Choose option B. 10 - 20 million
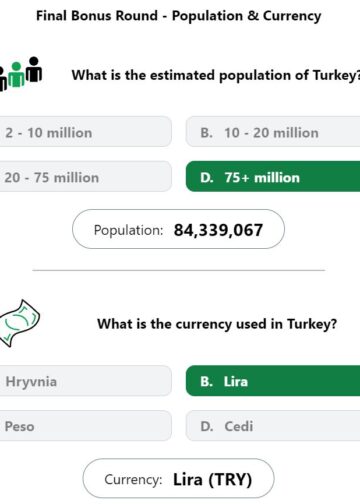This screenshot has height=504, width=360. (273, 132)
